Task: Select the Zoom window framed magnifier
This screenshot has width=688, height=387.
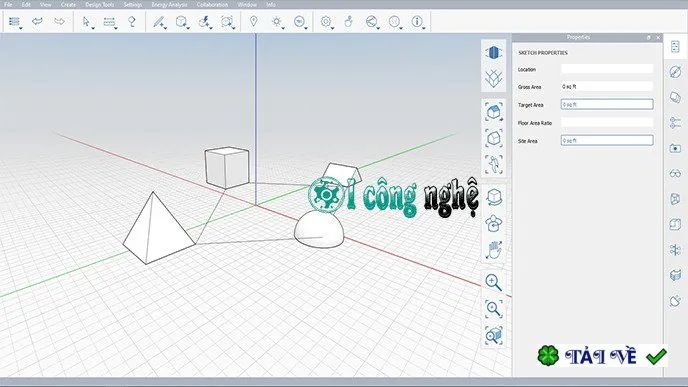Action: tap(494, 309)
